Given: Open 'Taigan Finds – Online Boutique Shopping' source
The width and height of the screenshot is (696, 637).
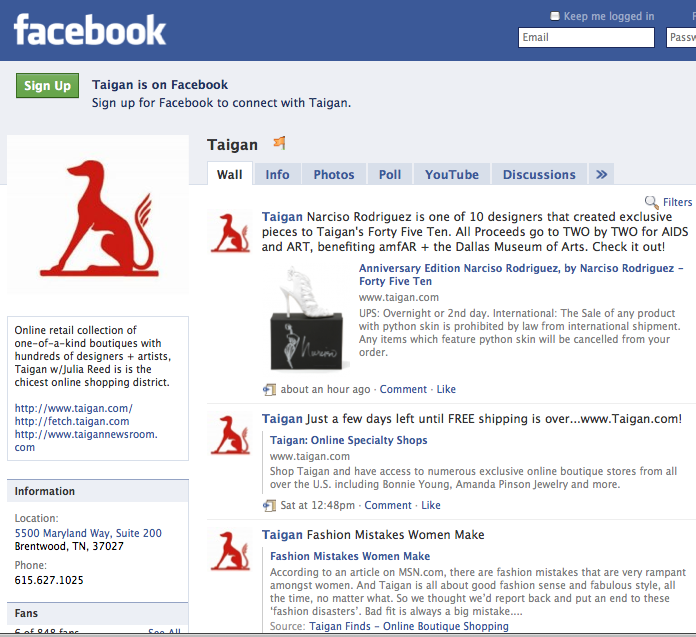Looking at the screenshot, I should [409, 626].
